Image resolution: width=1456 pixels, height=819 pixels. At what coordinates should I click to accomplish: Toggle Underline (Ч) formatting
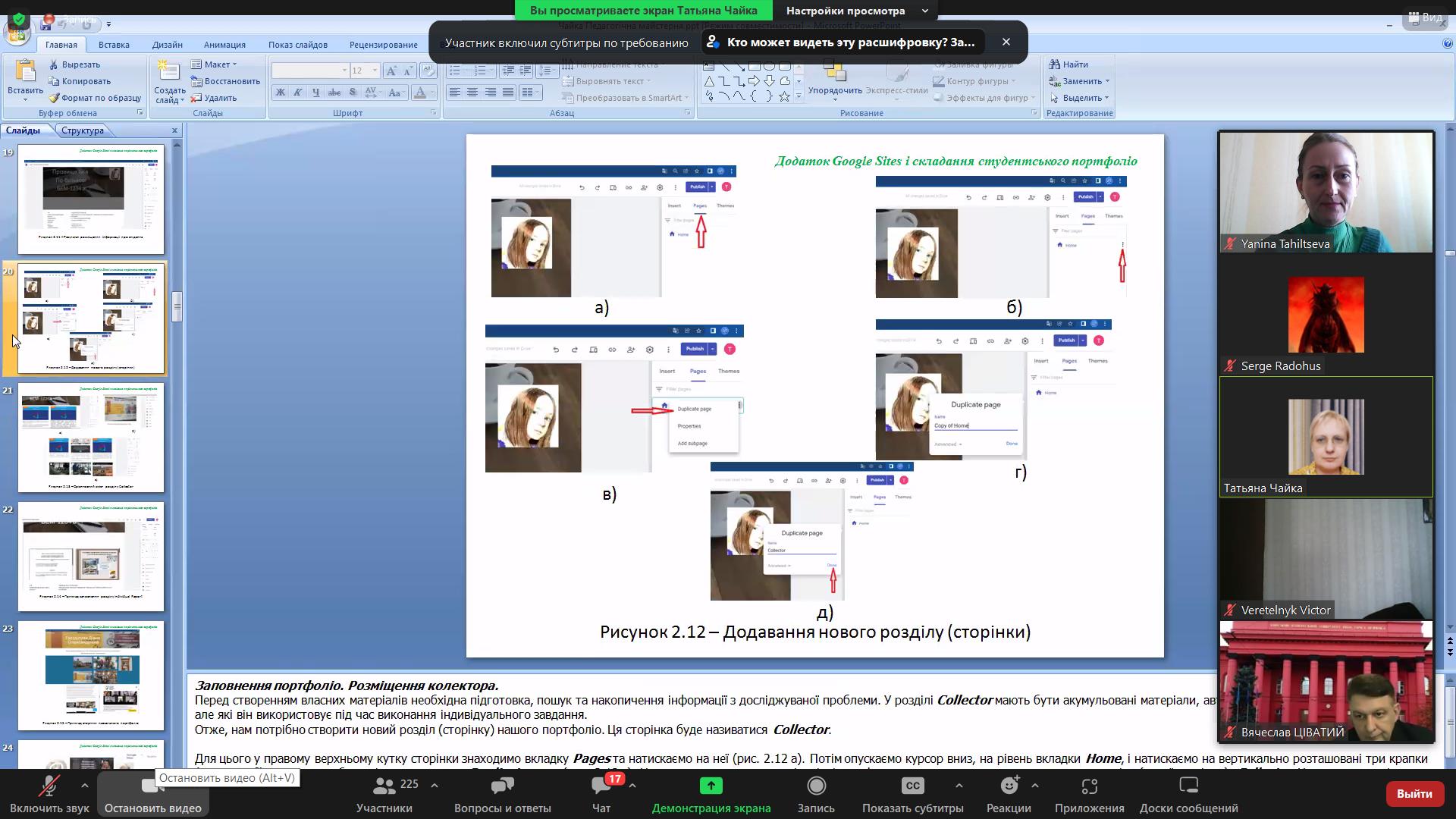316,93
